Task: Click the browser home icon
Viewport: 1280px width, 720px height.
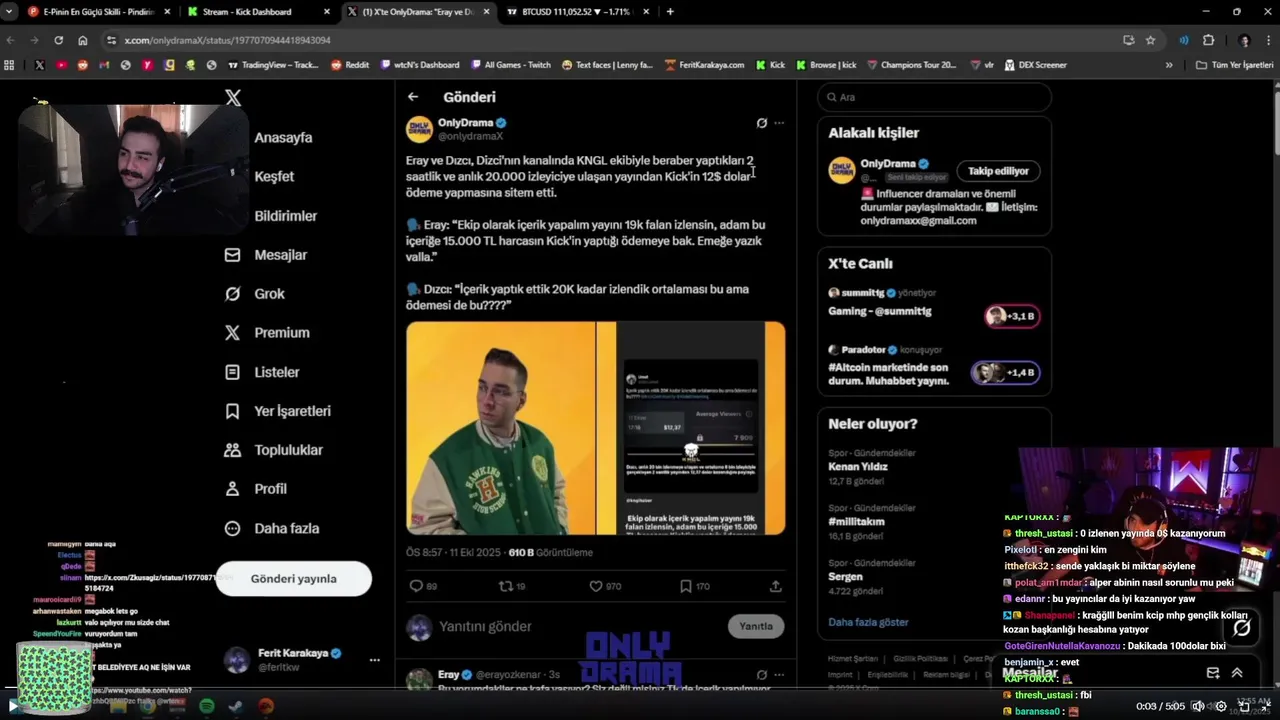Action: [83, 40]
